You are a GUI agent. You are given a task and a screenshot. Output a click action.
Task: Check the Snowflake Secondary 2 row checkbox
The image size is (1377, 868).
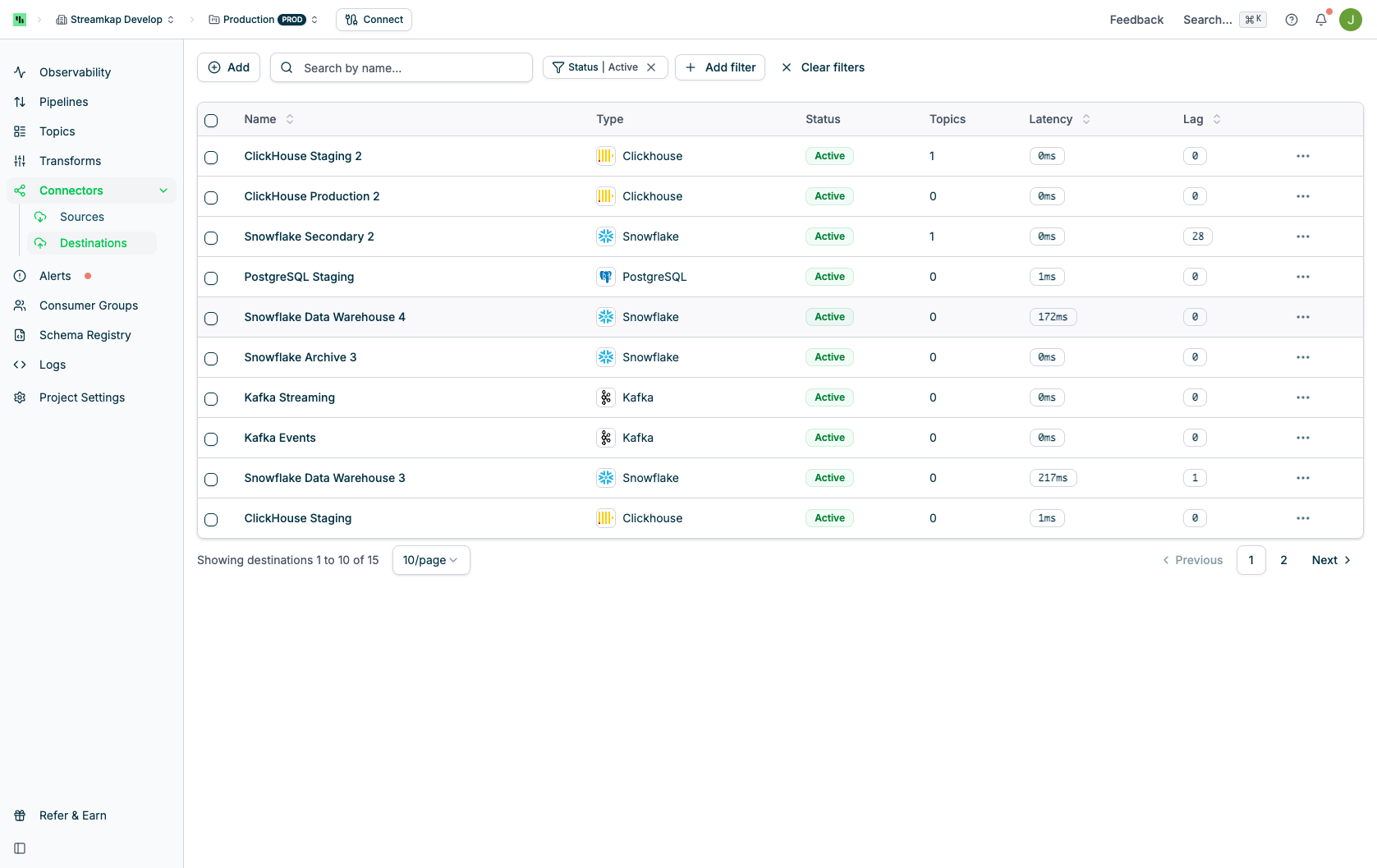click(x=211, y=238)
